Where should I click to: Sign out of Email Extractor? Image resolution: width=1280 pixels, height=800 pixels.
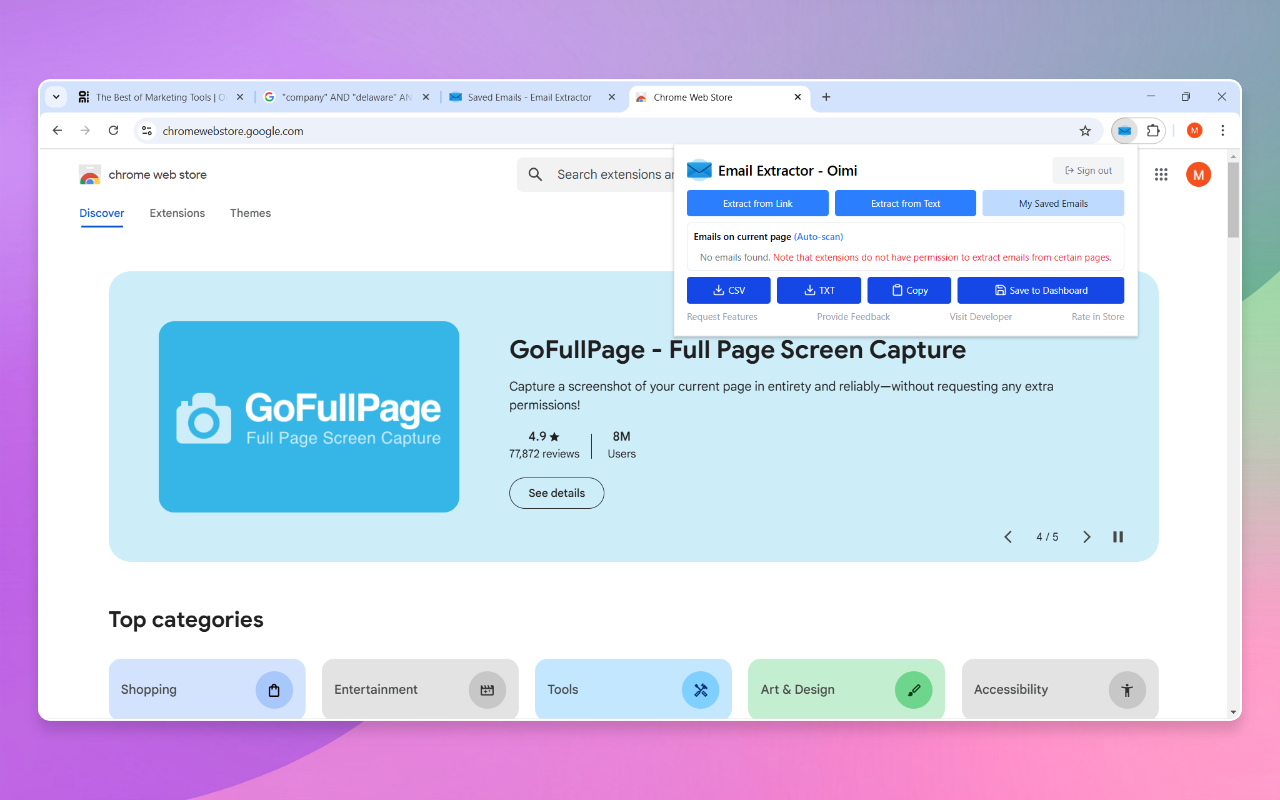[1088, 171]
